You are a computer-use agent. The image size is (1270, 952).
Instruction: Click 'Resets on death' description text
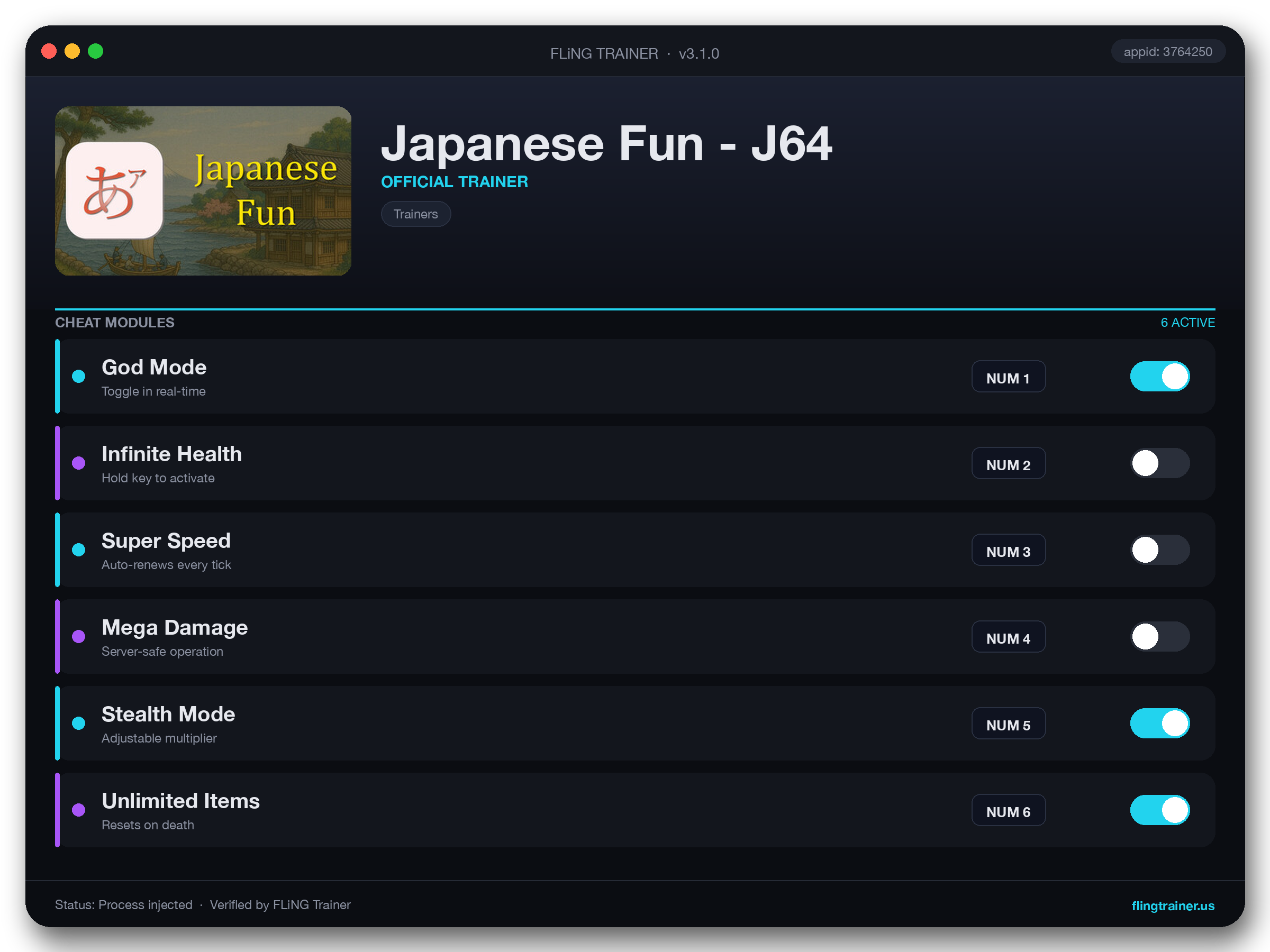(x=148, y=825)
